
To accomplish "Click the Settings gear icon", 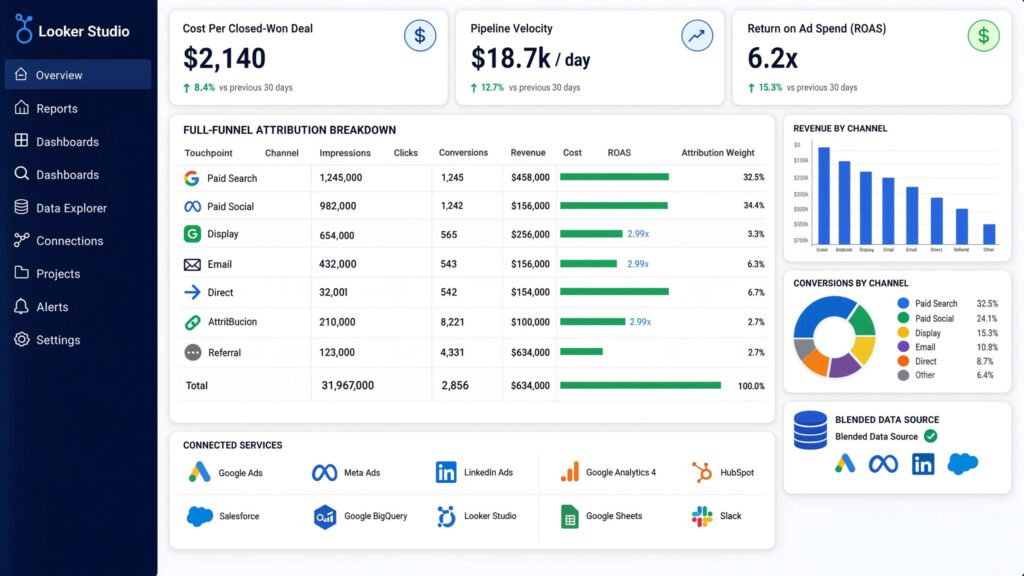I will click(x=22, y=340).
